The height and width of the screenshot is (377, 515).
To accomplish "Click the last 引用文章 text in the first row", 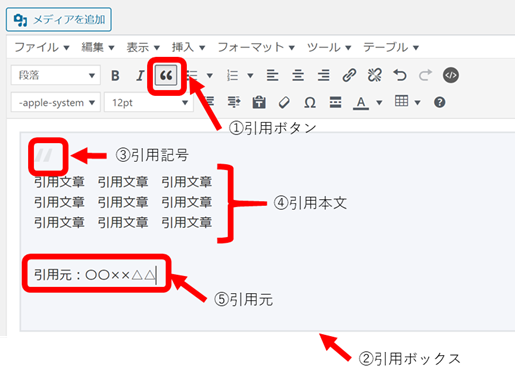I will tap(187, 182).
